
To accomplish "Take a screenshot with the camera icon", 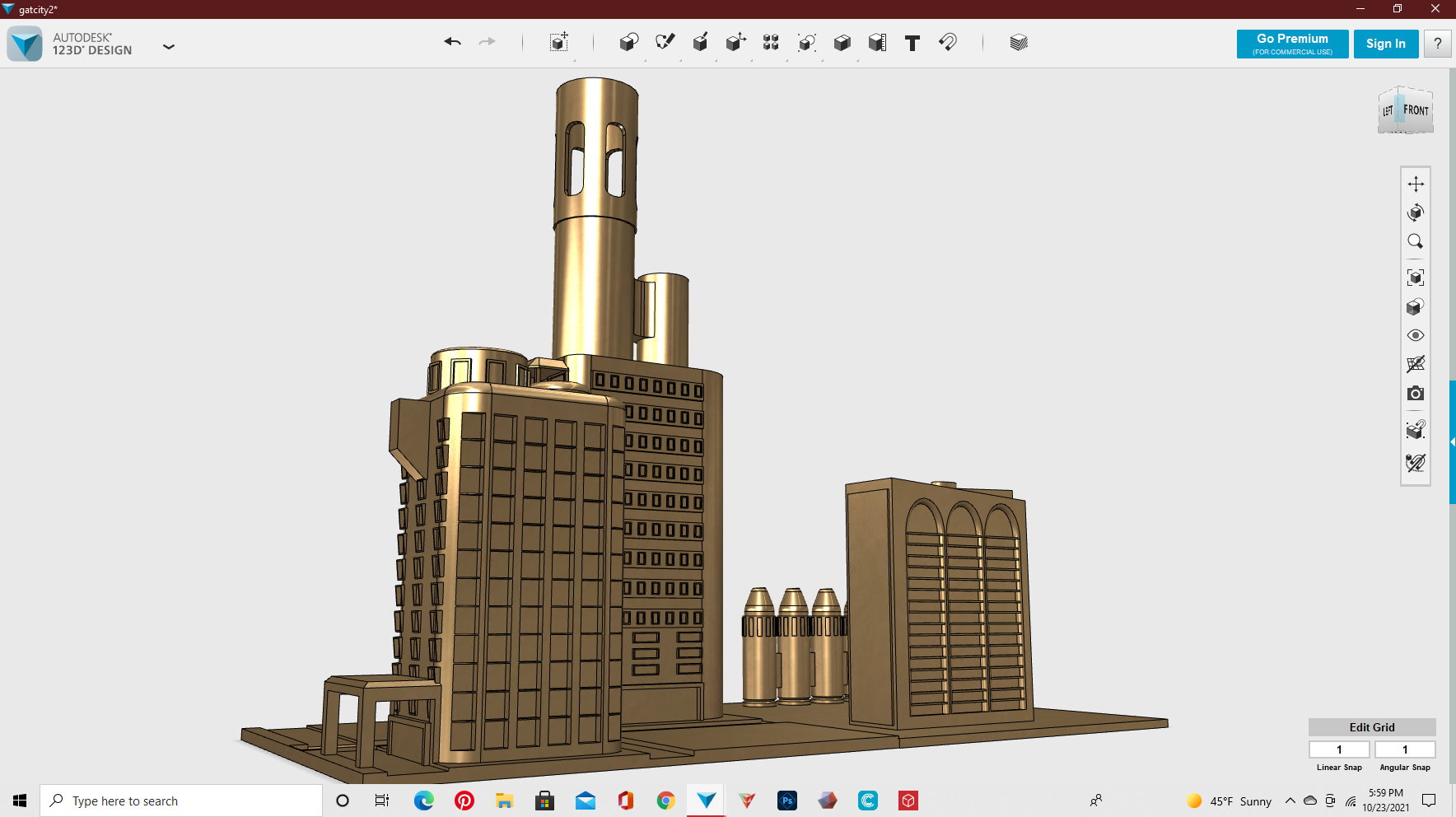I will 1416,394.
